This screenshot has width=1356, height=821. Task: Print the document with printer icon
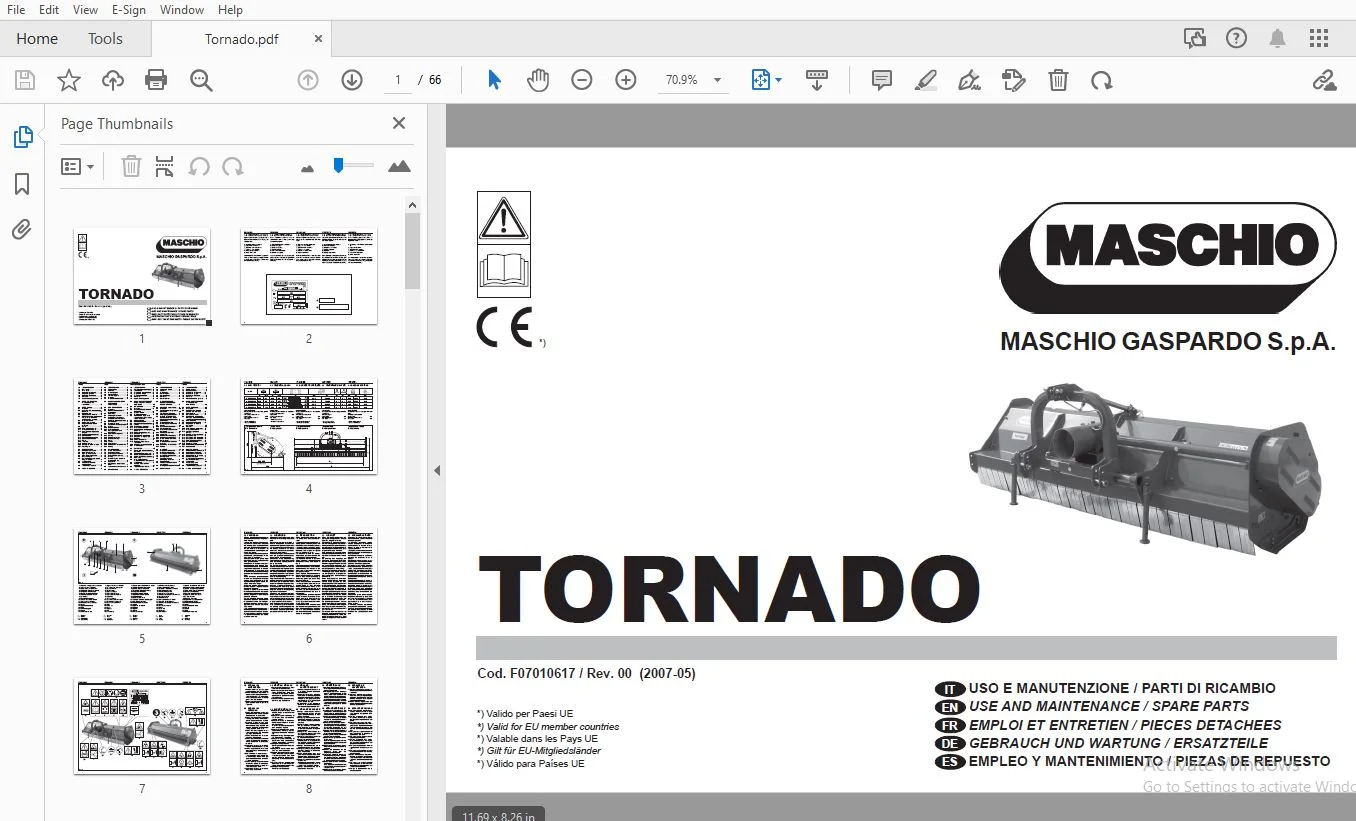pyautogui.click(x=156, y=80)
